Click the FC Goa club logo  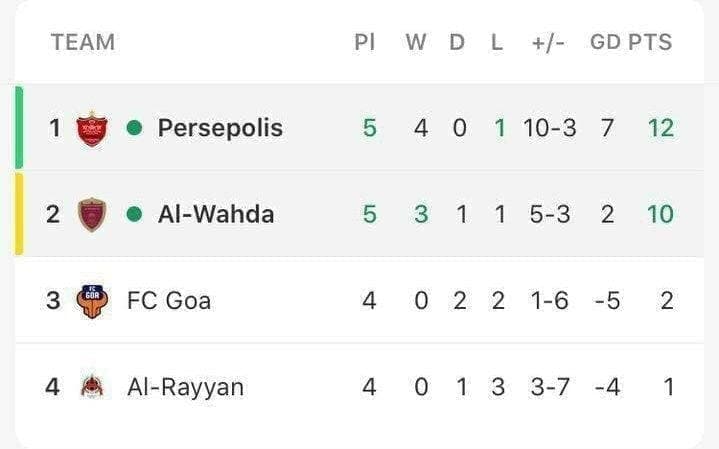click(93, 301)
